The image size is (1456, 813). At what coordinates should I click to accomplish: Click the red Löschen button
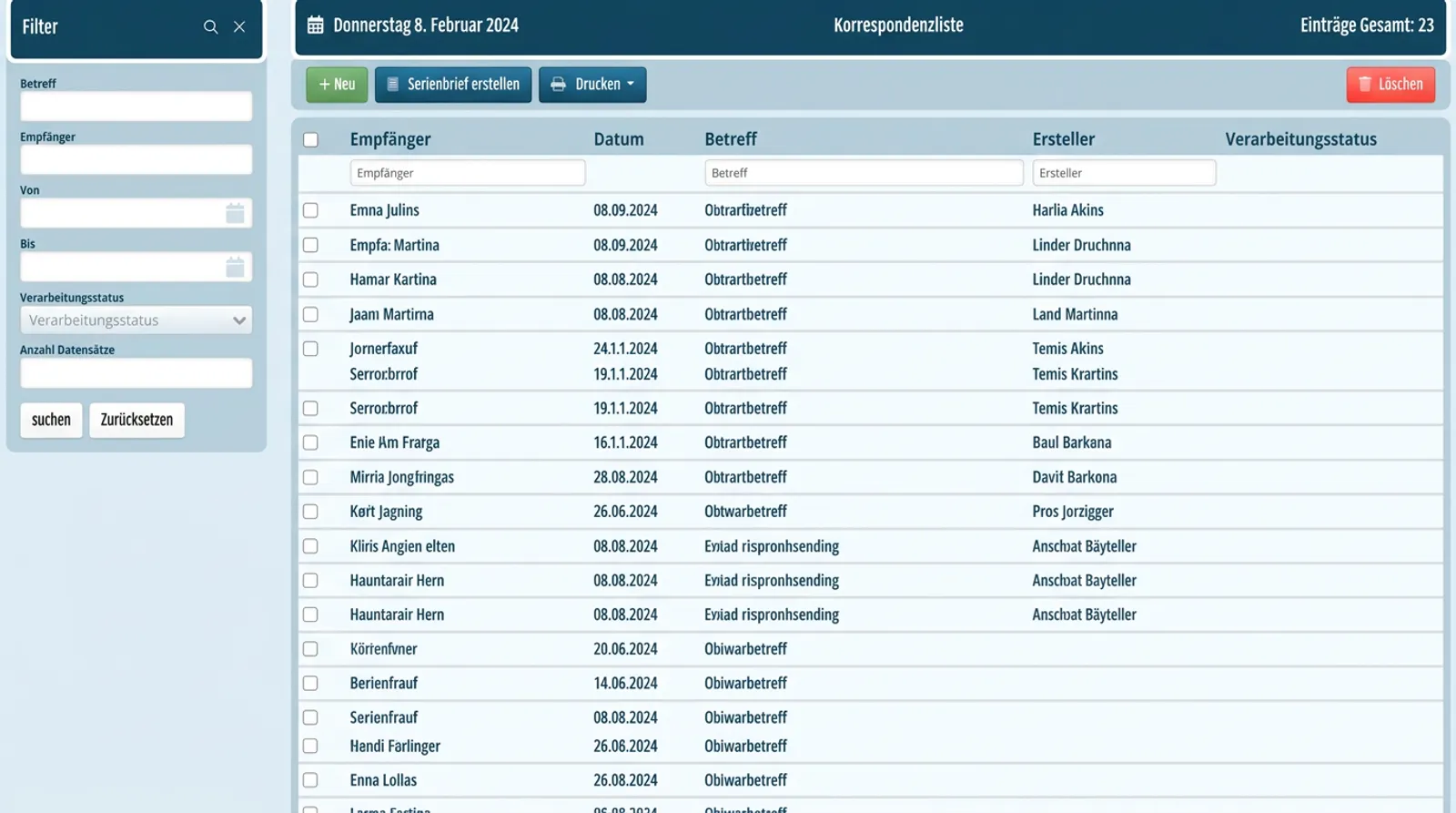pyautogui.click(x=1390, y=85)
